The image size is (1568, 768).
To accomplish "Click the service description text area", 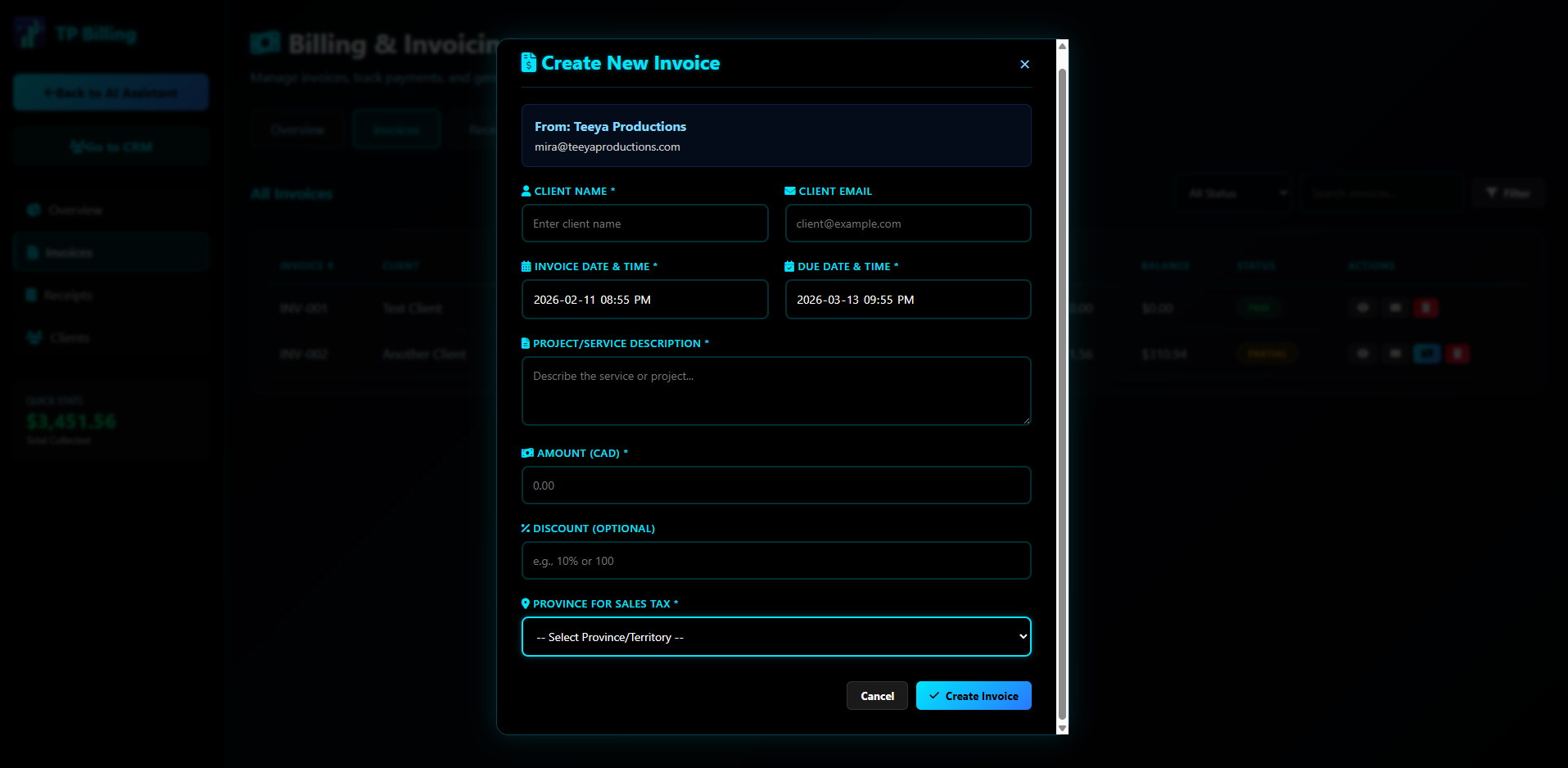I will [775, 391].
